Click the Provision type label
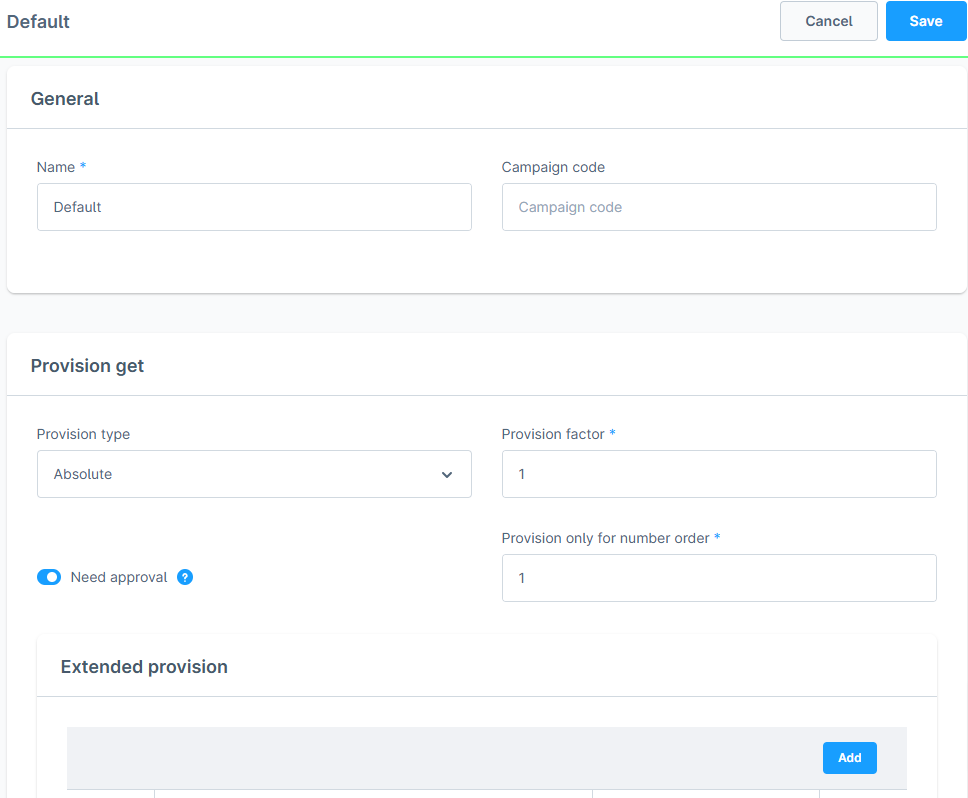 83,434
